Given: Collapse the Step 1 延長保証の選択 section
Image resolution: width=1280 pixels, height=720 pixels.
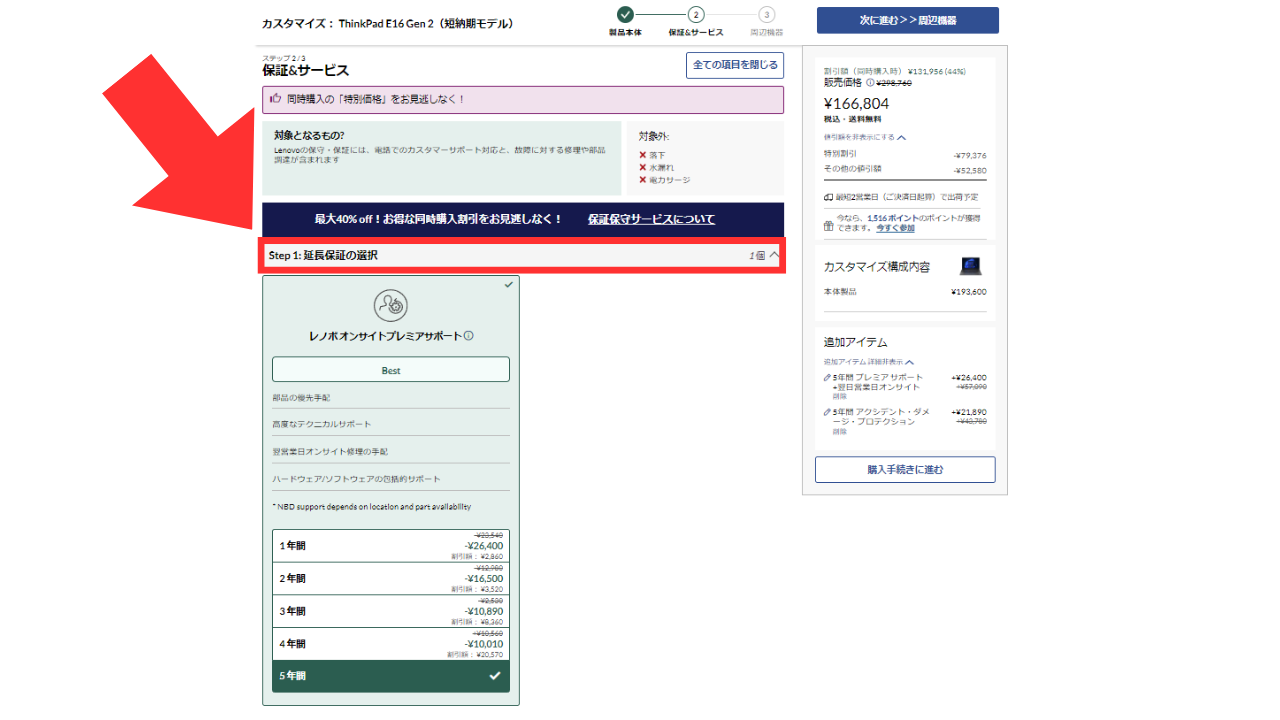Looking at the screenshot, I should point(773,256).
